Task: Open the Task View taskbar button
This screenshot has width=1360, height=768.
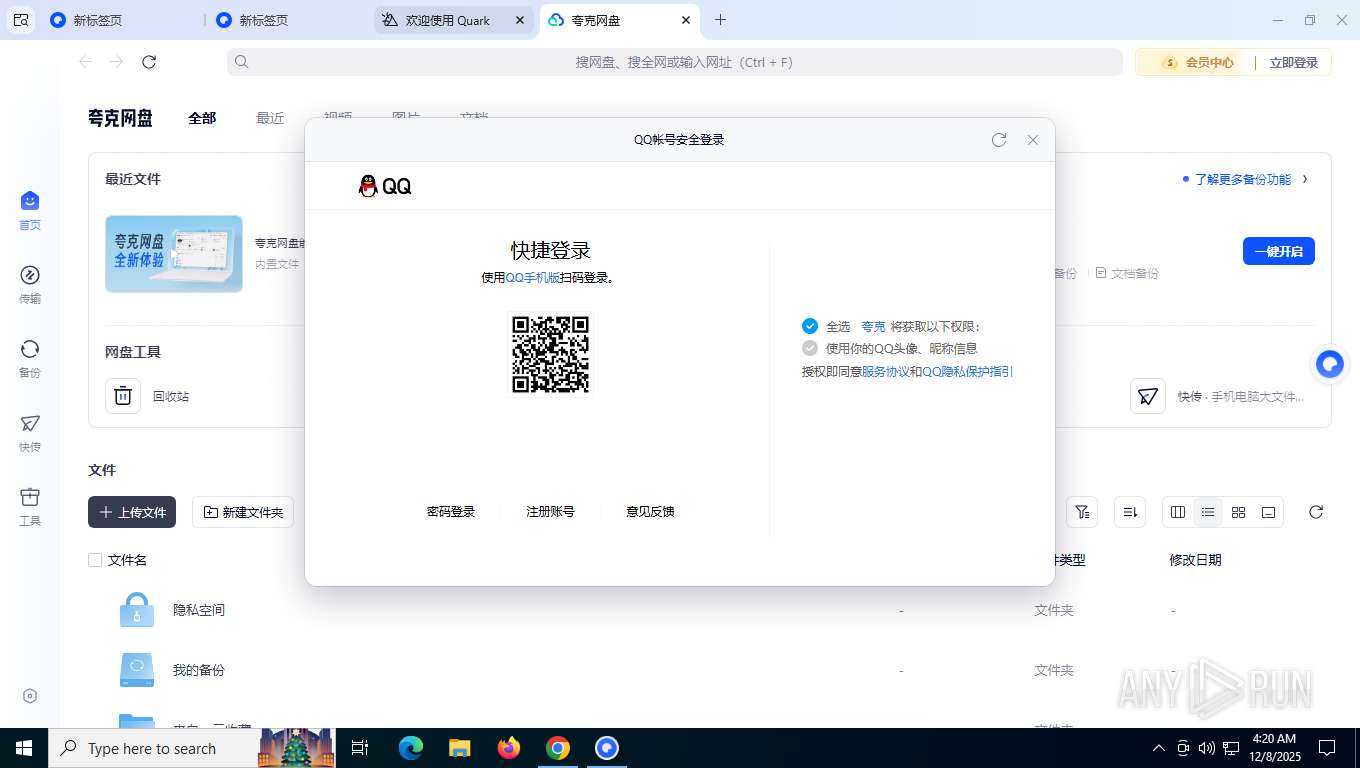Action: tap(360, 748)
